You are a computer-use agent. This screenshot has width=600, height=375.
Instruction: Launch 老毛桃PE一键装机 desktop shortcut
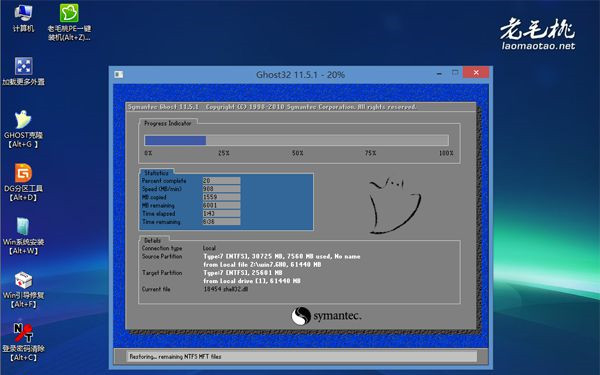69,22
